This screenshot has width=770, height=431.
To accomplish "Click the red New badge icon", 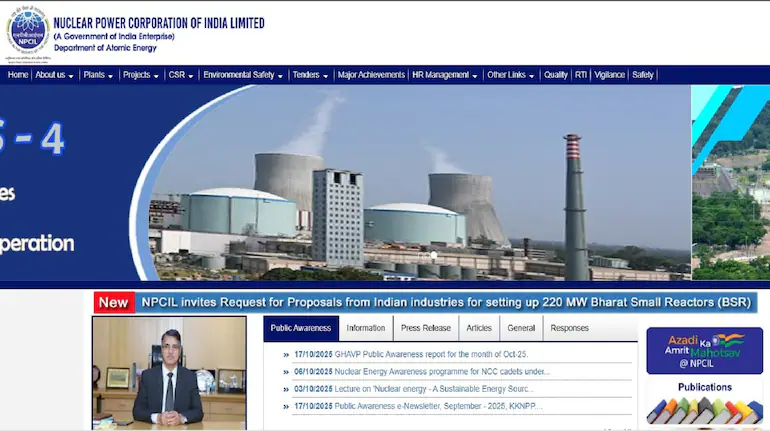I will coord(114,302).
